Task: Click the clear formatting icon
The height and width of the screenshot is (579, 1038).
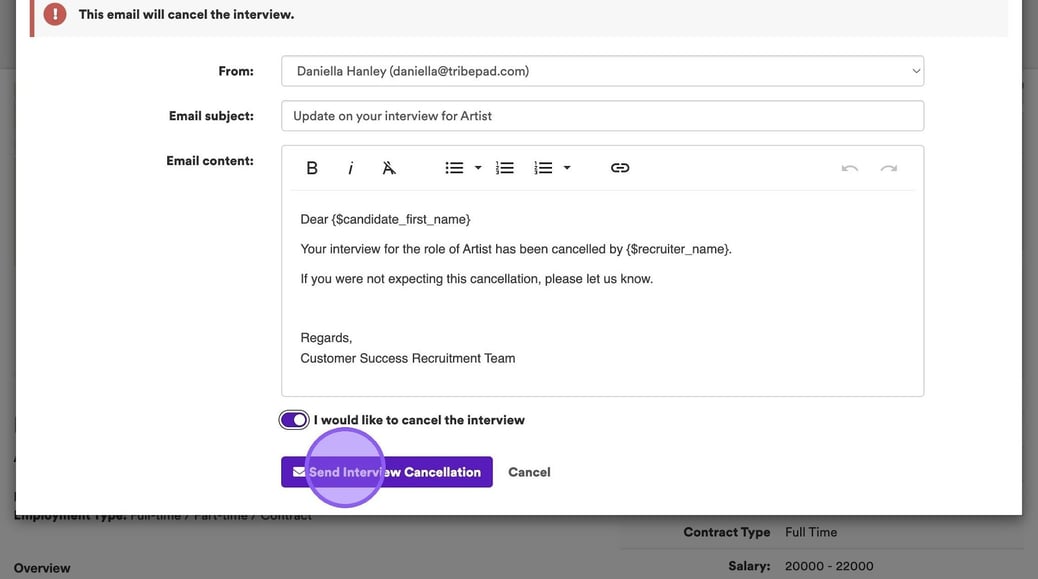Action: (x=389, y=168)
